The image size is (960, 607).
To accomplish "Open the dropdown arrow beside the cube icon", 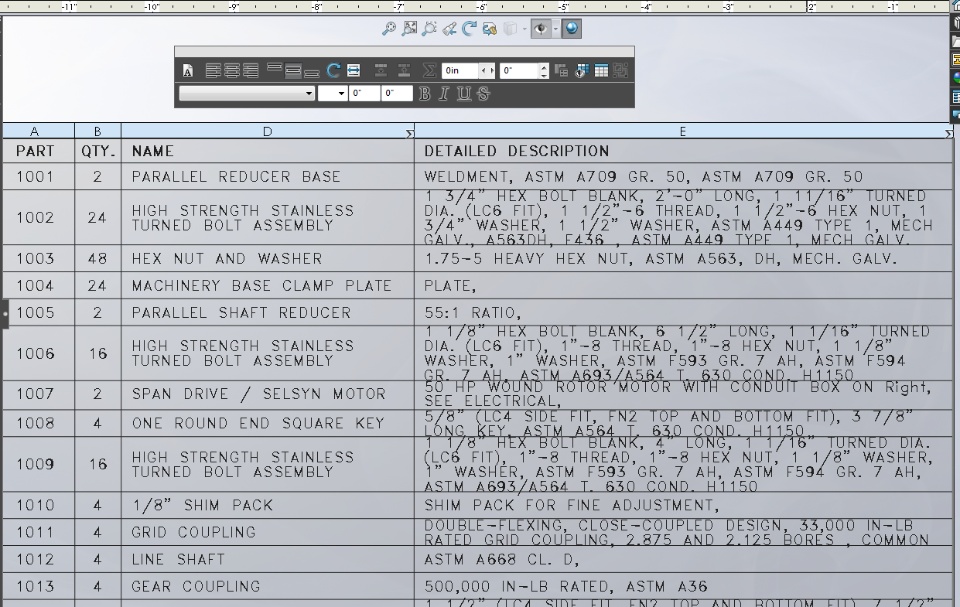I will (x=525, y=29).
